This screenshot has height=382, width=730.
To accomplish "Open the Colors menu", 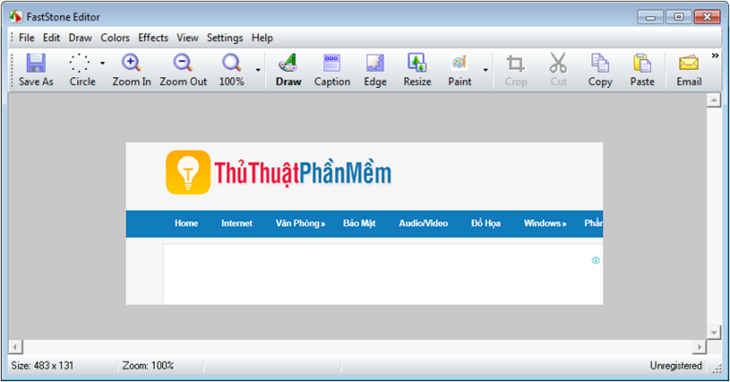I will tap(115, 38).
